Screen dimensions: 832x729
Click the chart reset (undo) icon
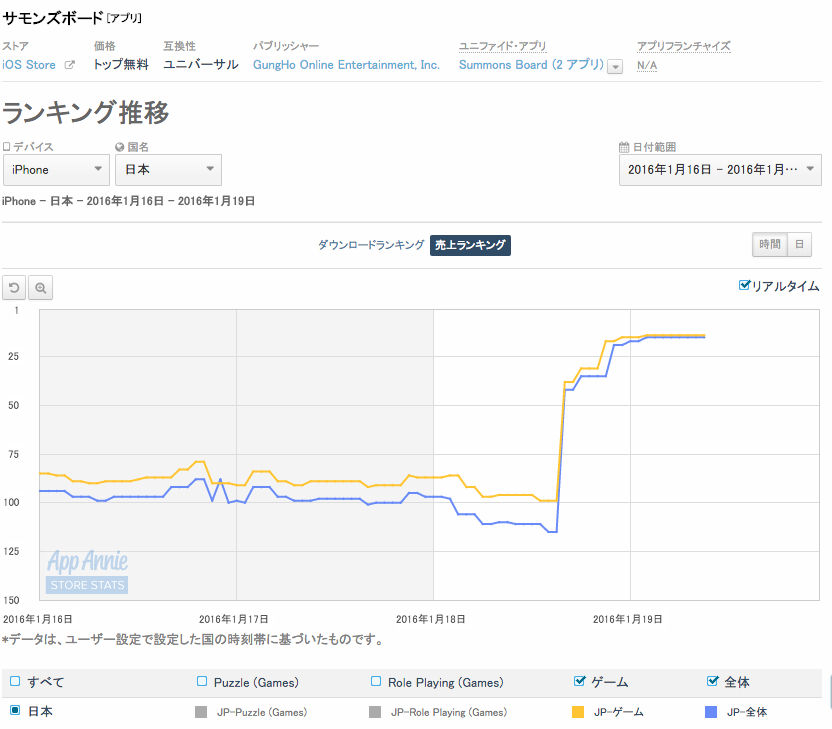click(14, 288)
